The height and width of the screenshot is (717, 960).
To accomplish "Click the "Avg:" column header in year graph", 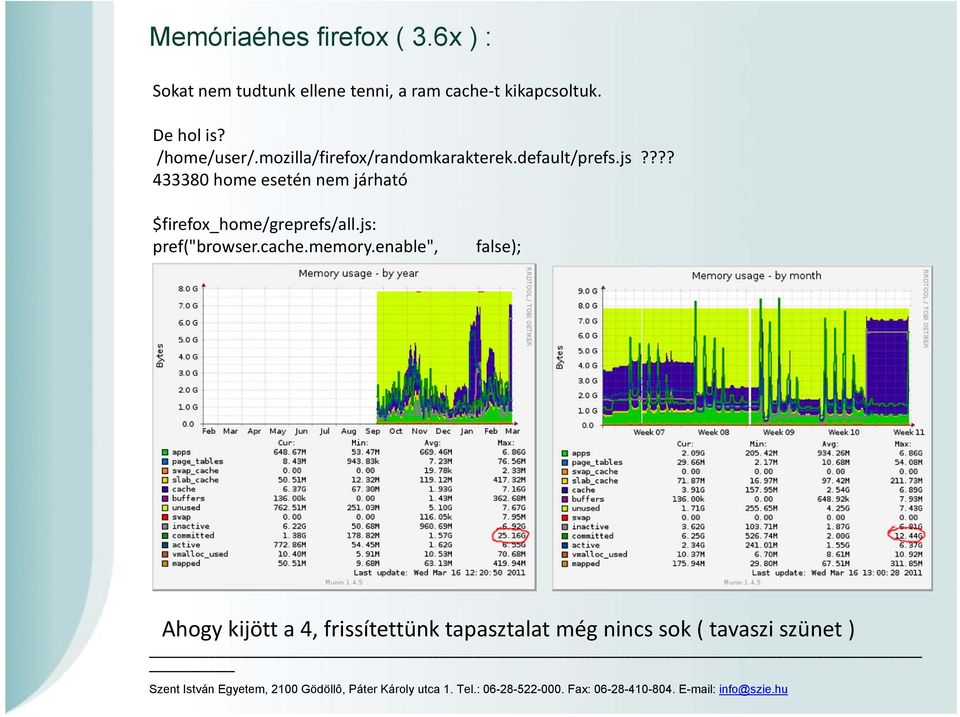I will 432,443.
